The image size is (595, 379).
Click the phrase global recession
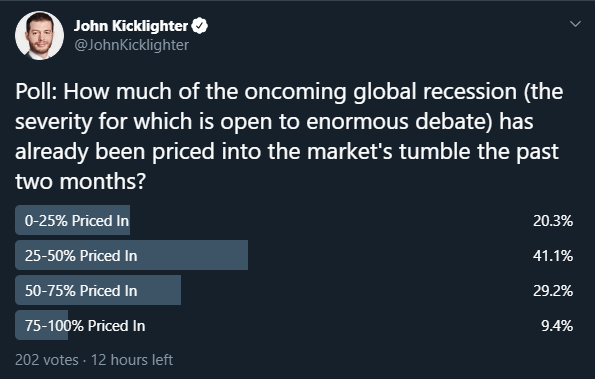[435, 93]
